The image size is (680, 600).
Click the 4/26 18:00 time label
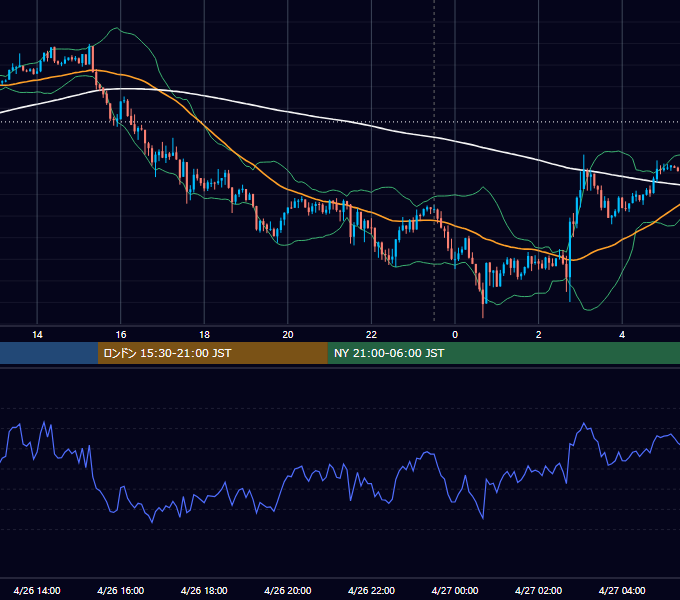pos(204,590)
